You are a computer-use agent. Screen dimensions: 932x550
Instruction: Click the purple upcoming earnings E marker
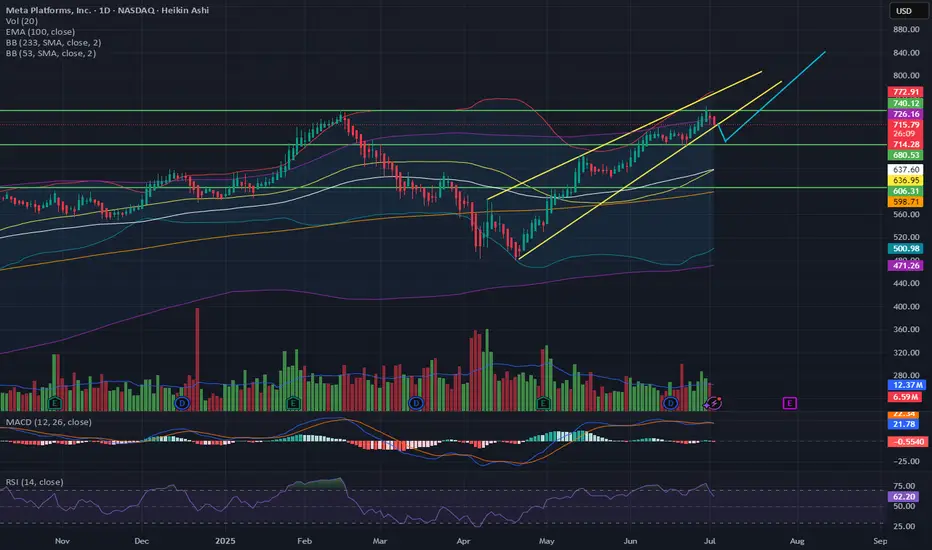click(x=789, y=403)
